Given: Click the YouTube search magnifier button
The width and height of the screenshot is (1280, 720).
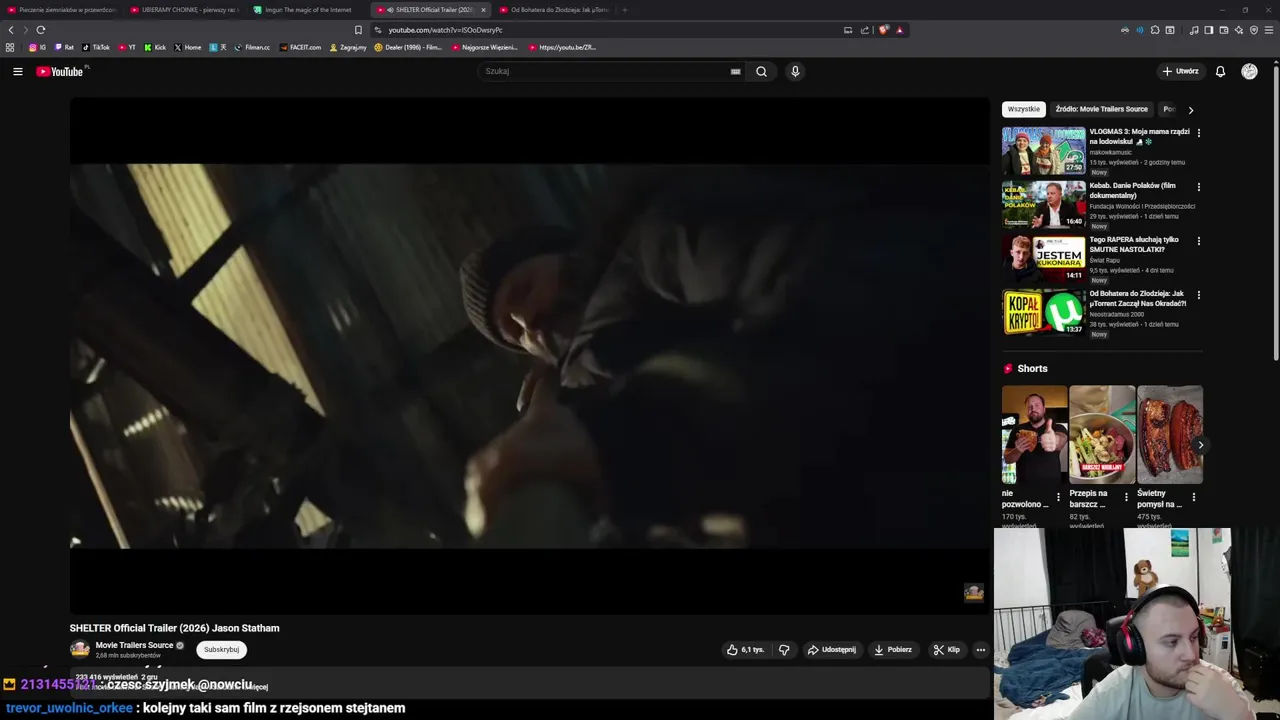Looking at the screenshot, I should pos(761,72).
